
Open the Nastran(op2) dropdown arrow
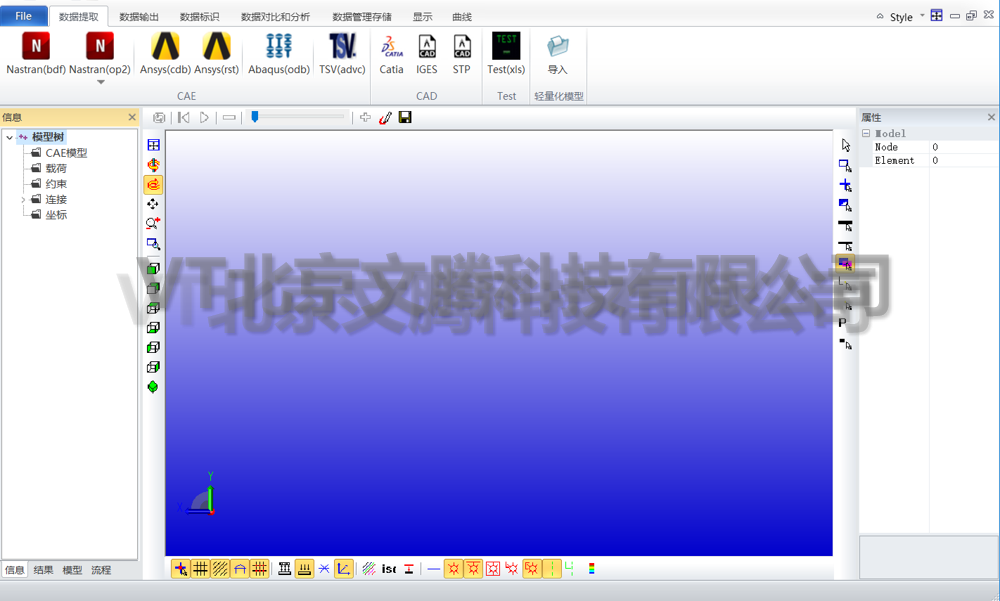coord(100,82)
